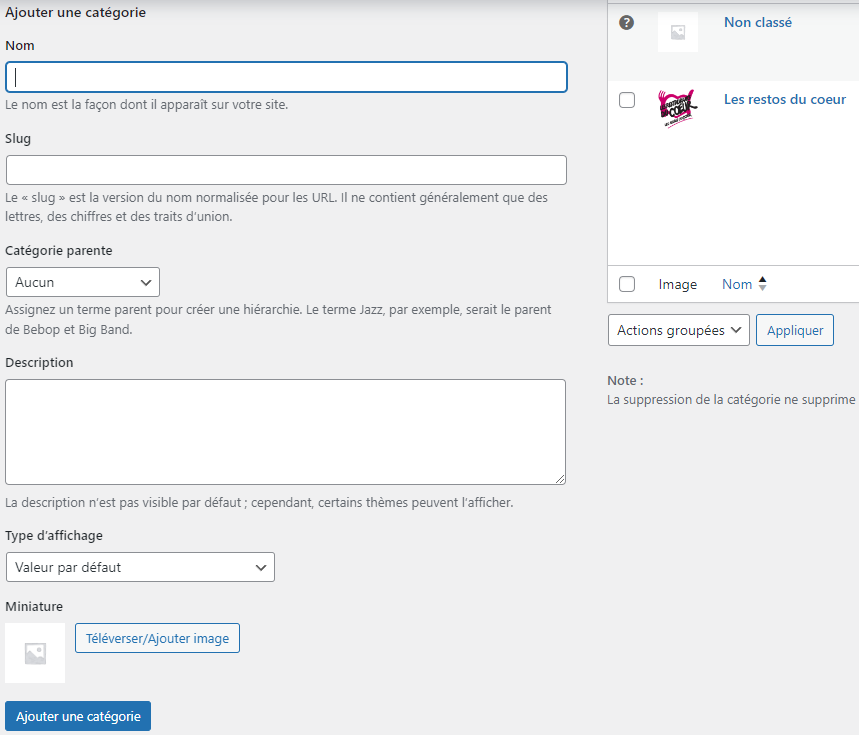Image resolution: width=859 pixels, height=735 pixels.
Task: Click the Les restos du coeur logo
Action: point(677,107)
